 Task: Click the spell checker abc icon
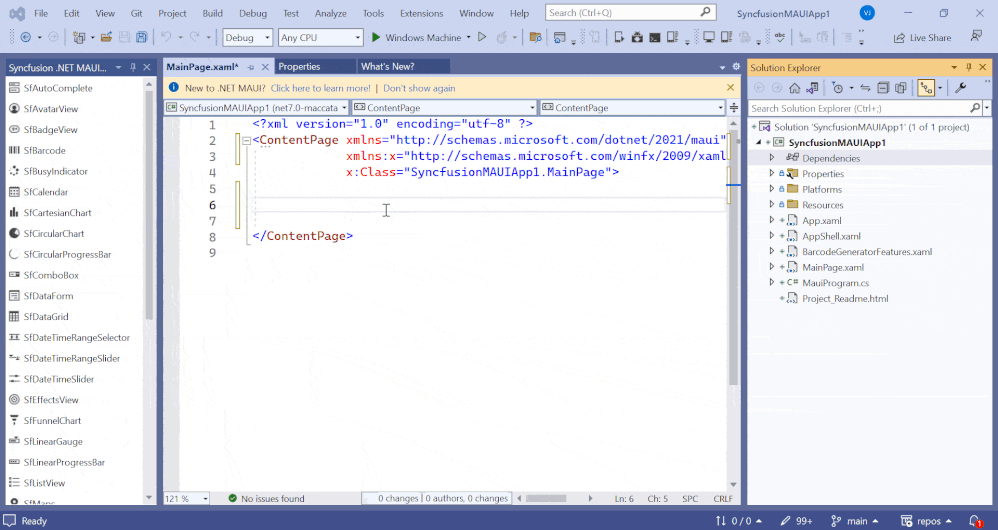(780, 38)
